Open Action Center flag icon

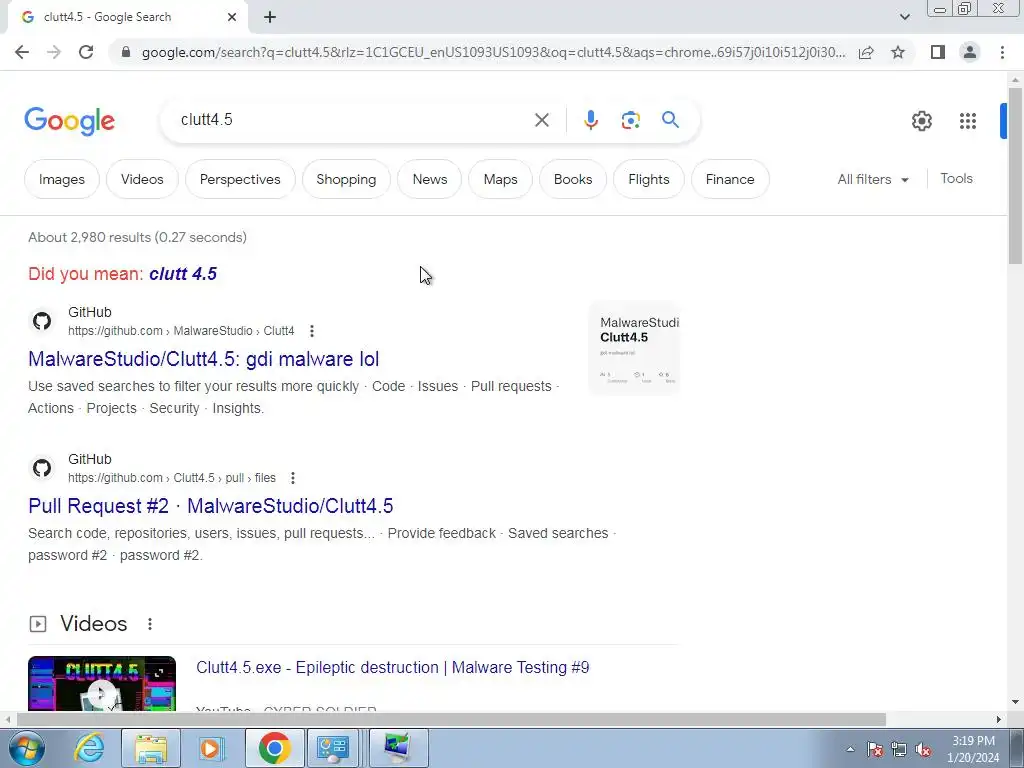click(875, 750)
